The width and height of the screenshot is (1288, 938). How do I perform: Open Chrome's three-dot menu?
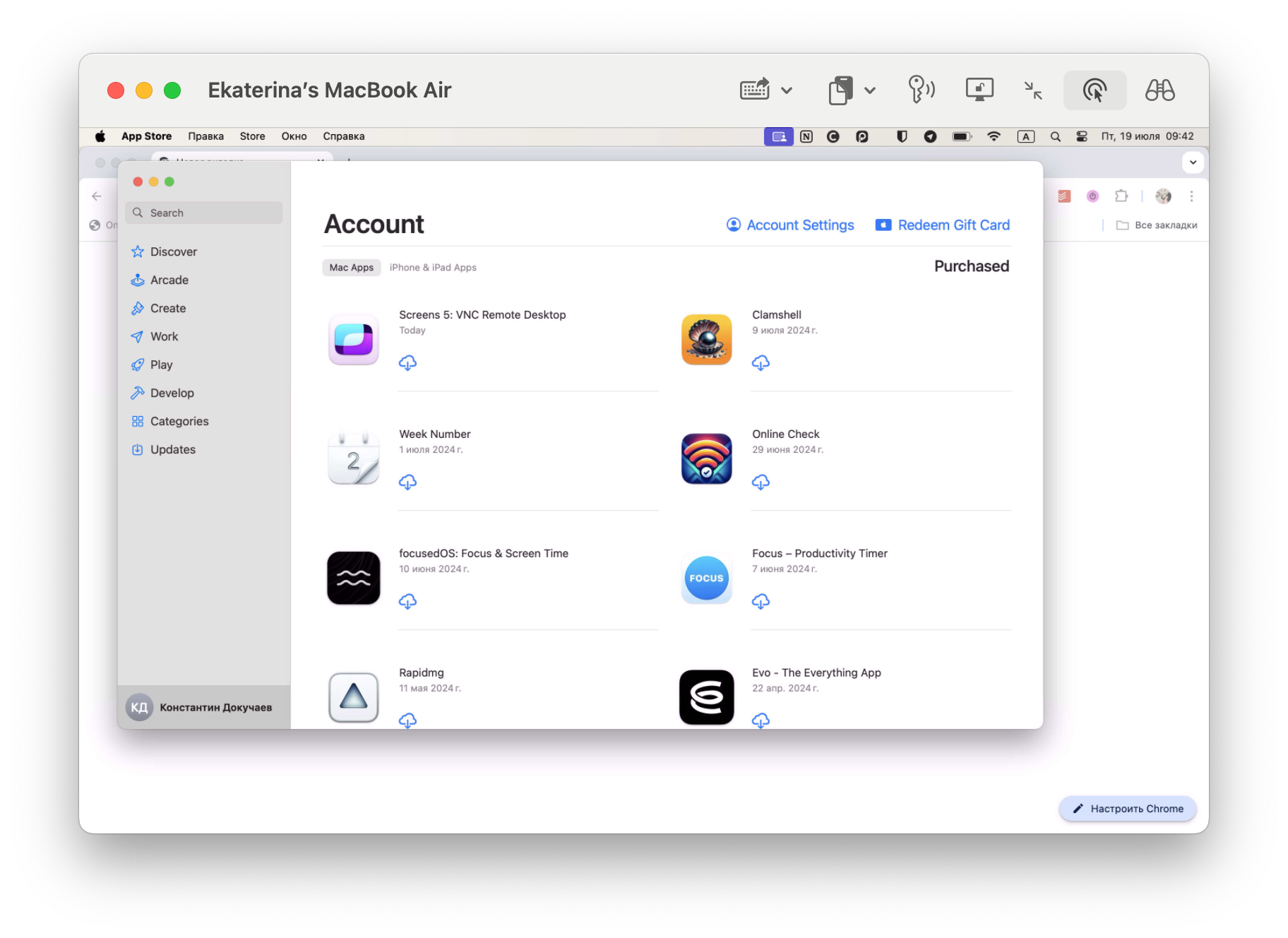click(1191, 196)
